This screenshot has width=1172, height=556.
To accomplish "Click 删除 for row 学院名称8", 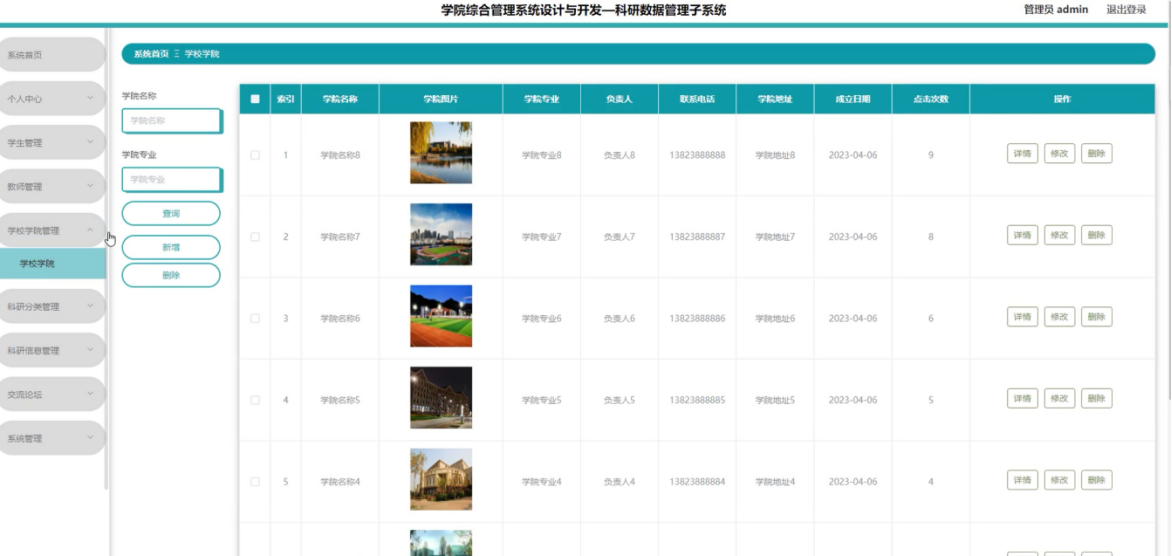I will point(1097,153).
